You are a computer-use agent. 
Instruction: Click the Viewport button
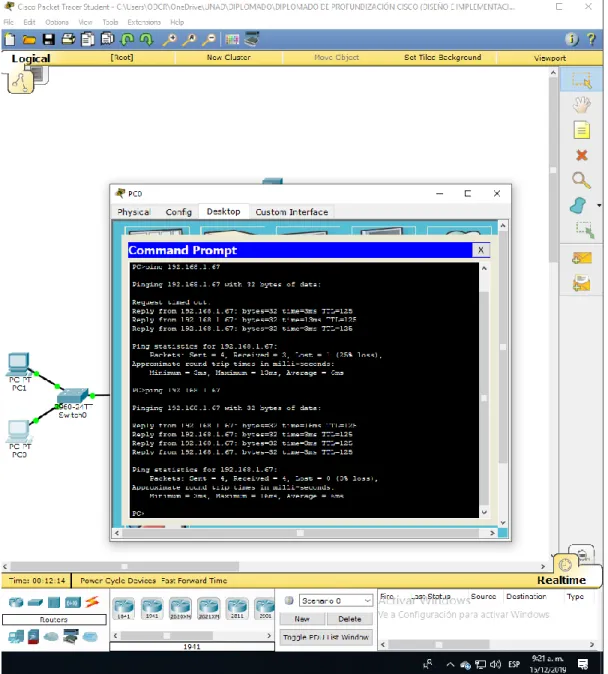(x=550, y=58)
